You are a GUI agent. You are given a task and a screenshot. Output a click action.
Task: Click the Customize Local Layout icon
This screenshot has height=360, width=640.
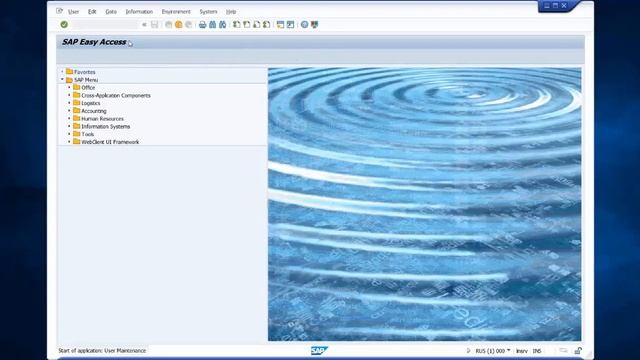coord(314,24)
